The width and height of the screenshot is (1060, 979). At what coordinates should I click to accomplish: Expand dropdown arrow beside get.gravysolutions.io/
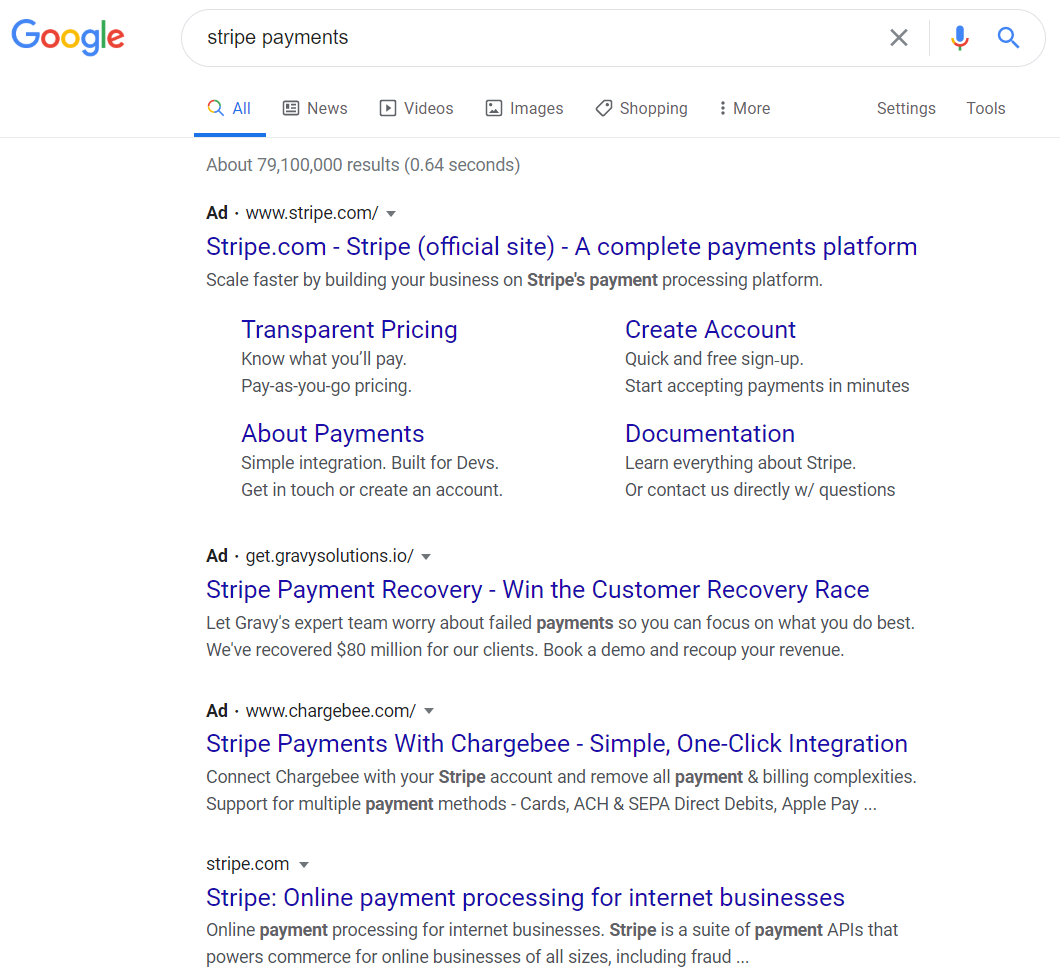point(426,556)
